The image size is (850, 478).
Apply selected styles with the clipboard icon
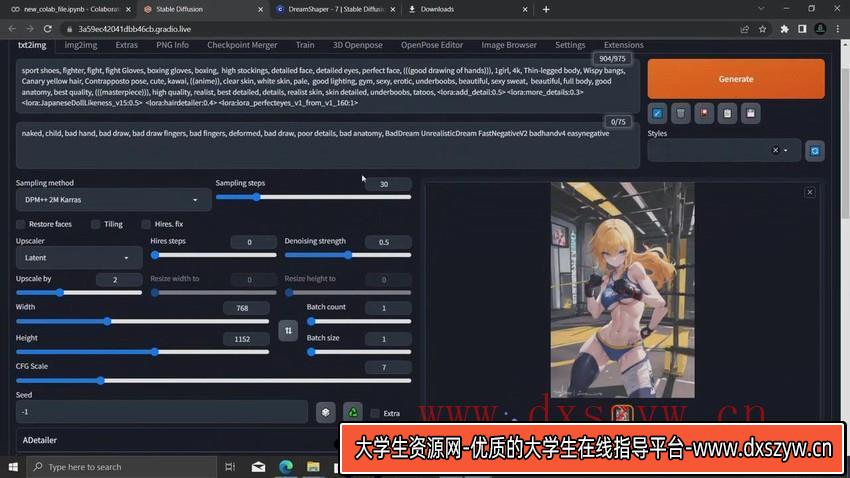coord(727,113)
